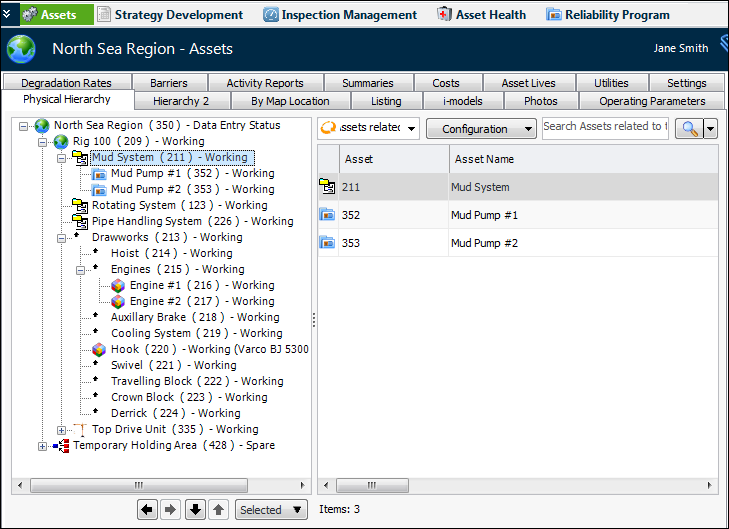
Task: Click the down arrow navigation button
Action: 196,510
